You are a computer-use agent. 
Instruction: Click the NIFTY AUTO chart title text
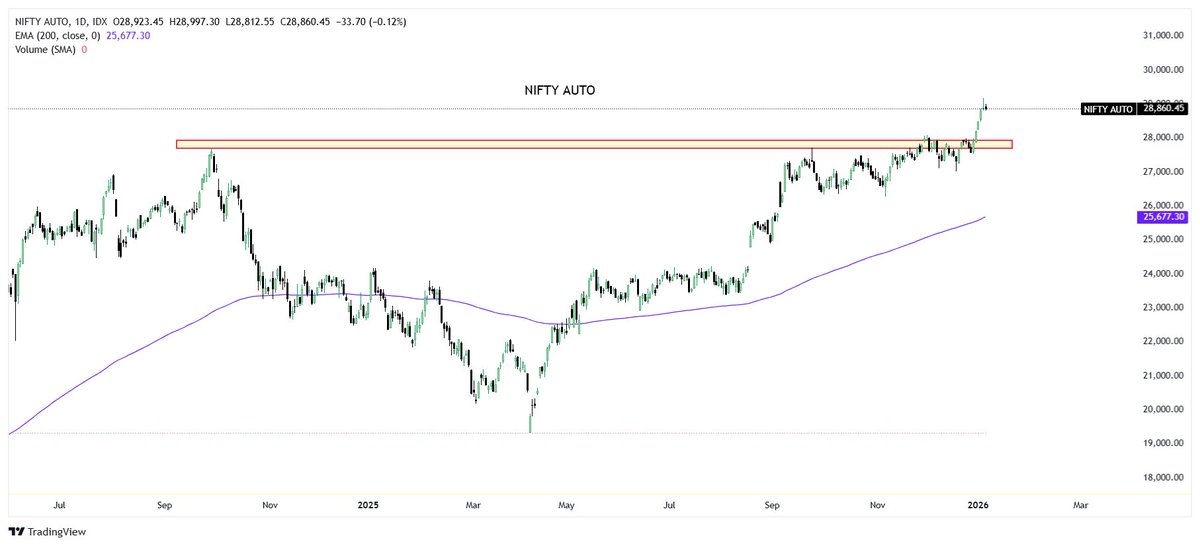[x=560, y=90]
